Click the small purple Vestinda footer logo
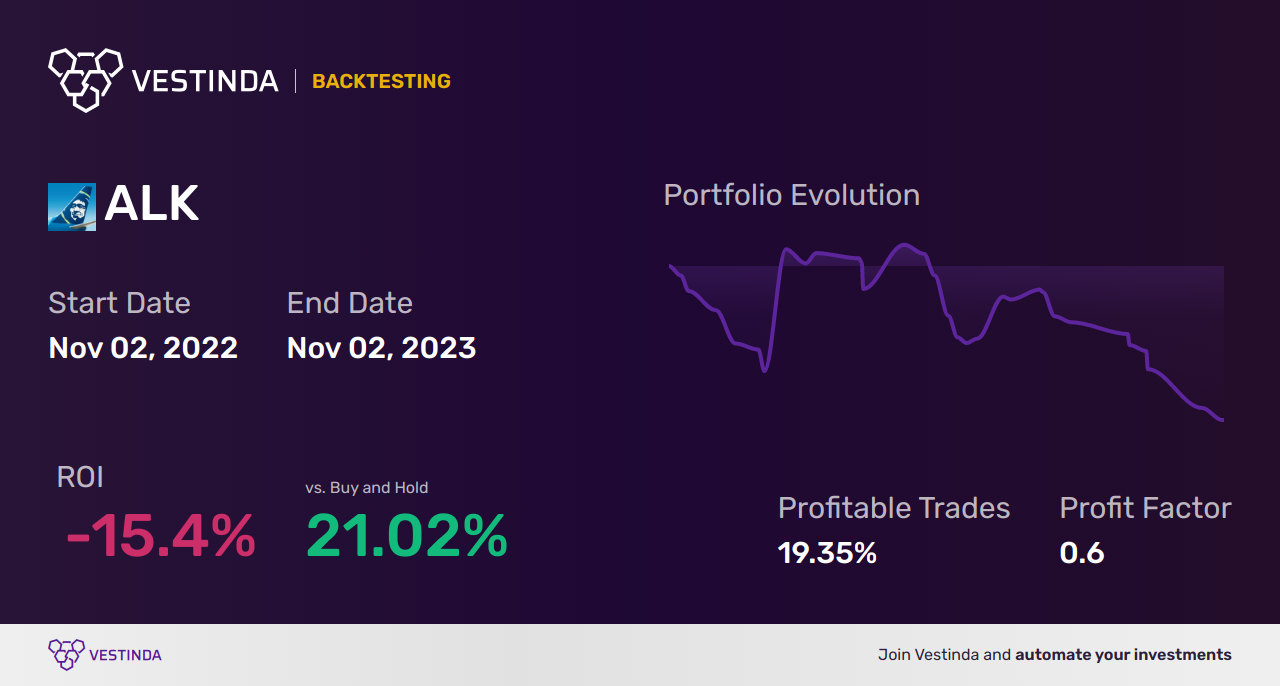 (x=65, y=655)
